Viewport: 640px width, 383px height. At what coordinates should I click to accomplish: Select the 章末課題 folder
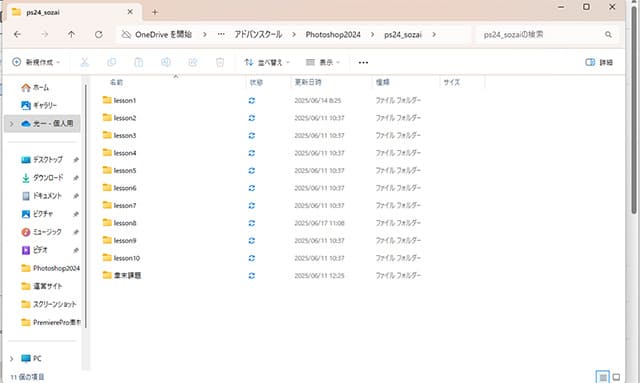(x=122, y=275)
